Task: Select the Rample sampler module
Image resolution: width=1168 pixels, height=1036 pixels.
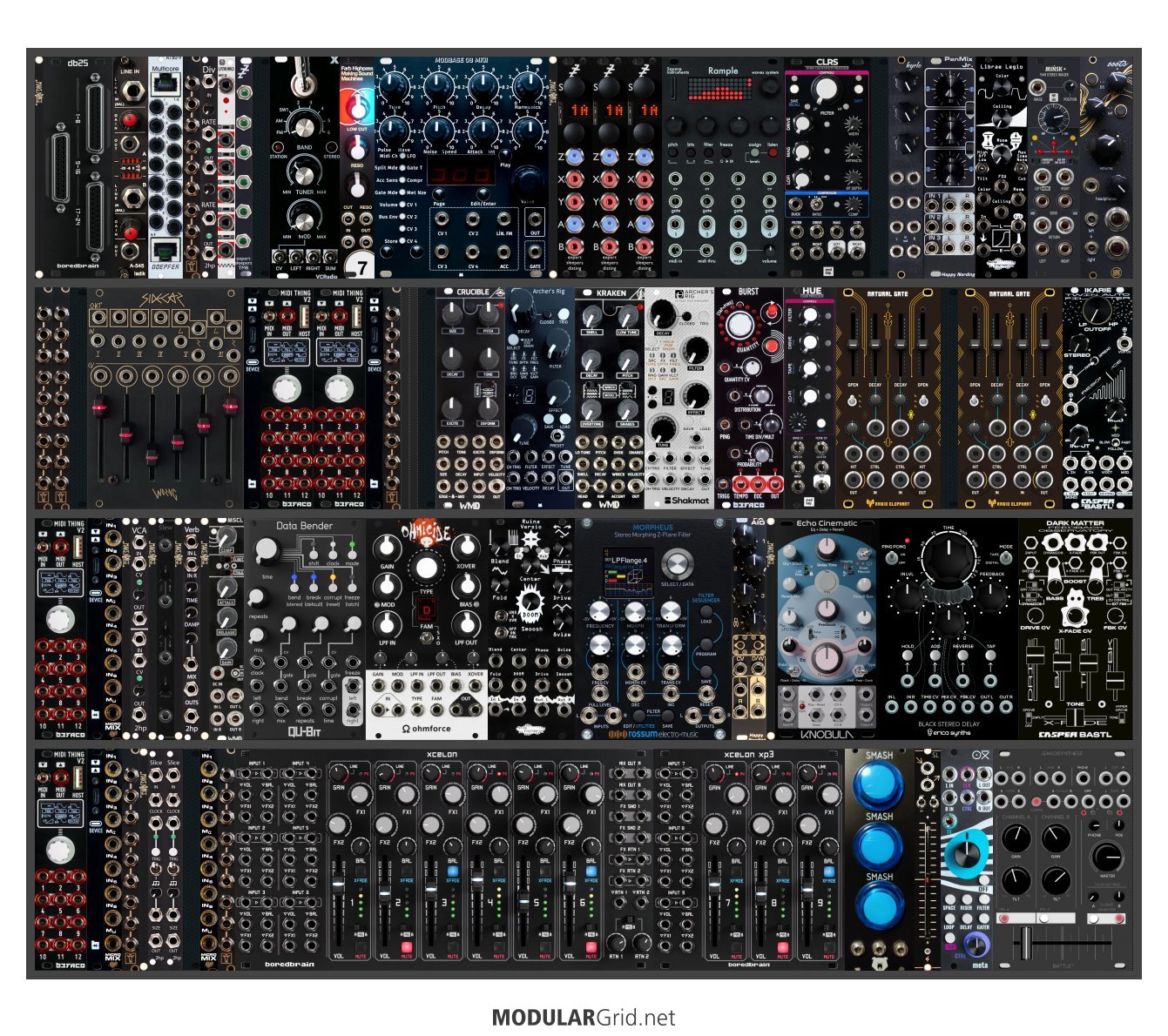Action: pyautogui.click(x=723, y=167)
